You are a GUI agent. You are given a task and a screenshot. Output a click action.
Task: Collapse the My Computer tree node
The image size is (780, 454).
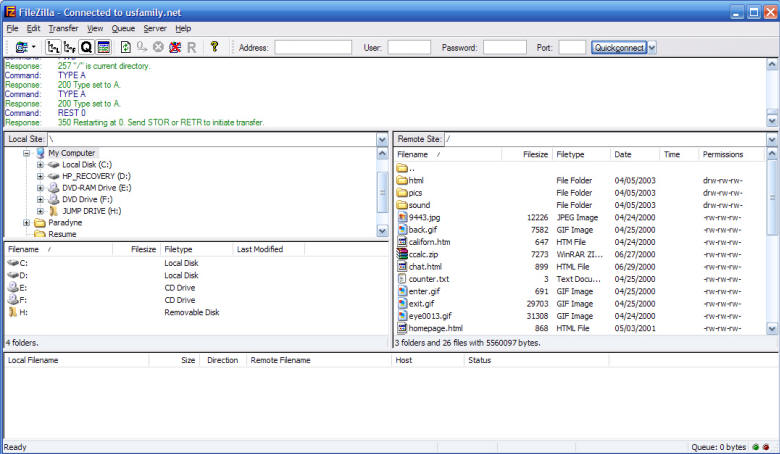pos(26,153)
